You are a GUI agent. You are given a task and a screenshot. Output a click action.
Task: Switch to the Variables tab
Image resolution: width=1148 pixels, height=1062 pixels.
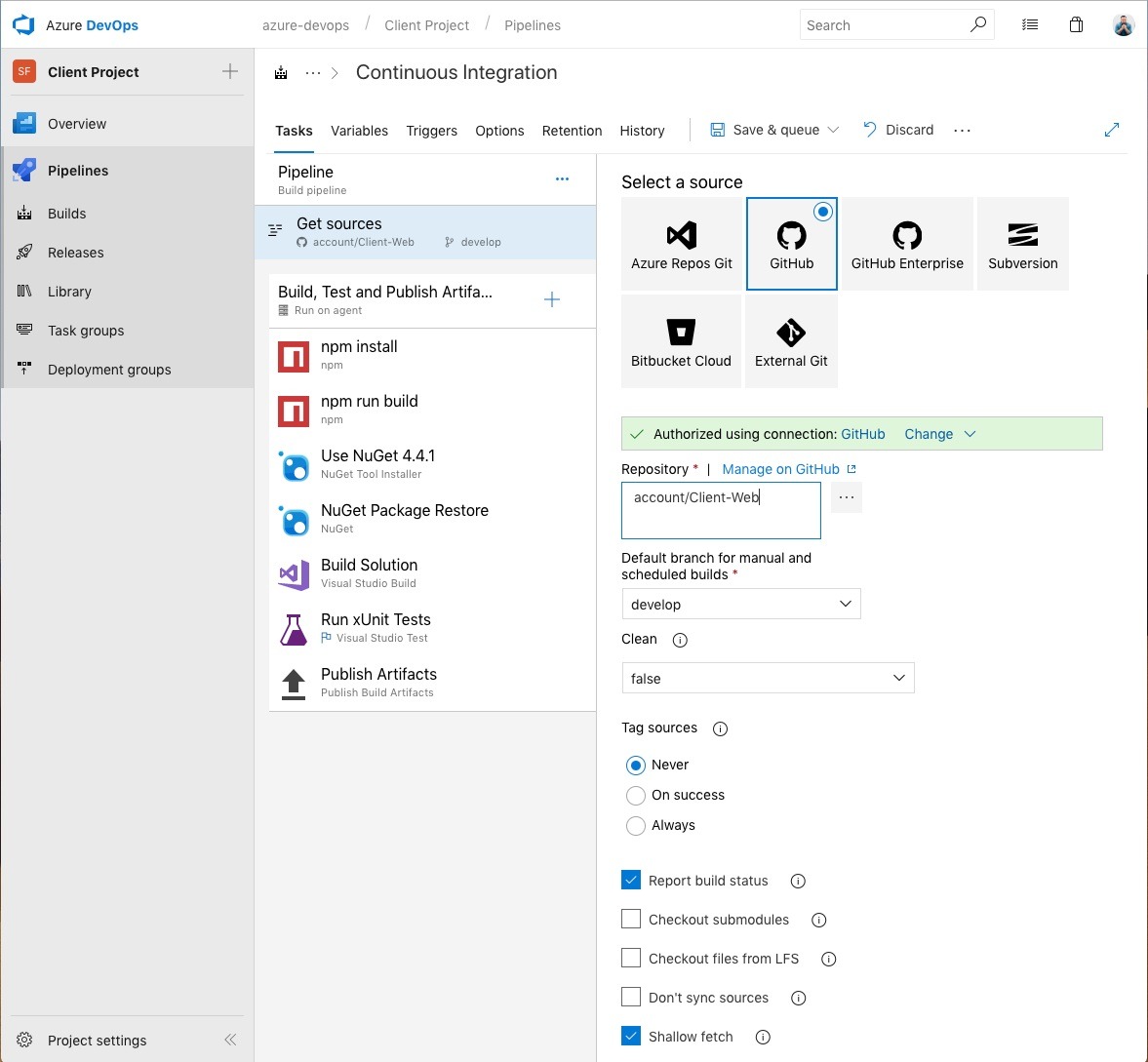coord(359,131)
